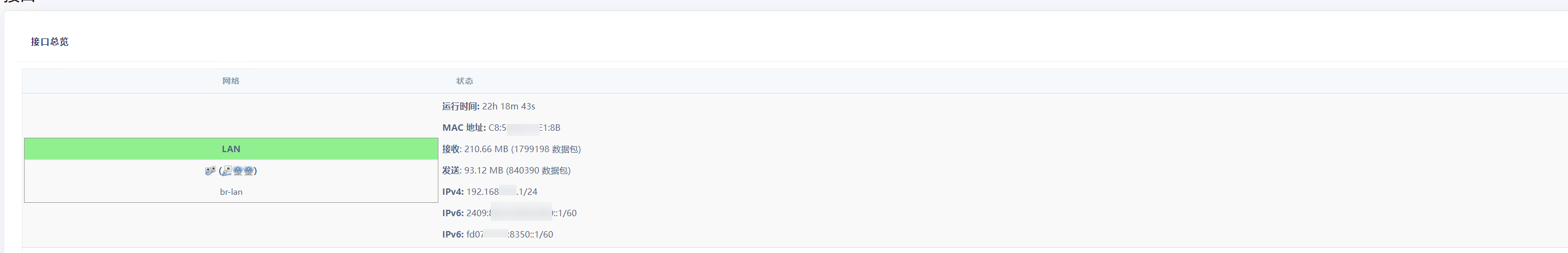Click the br-lan device name
1568x253 pixels.
[231, 192]
